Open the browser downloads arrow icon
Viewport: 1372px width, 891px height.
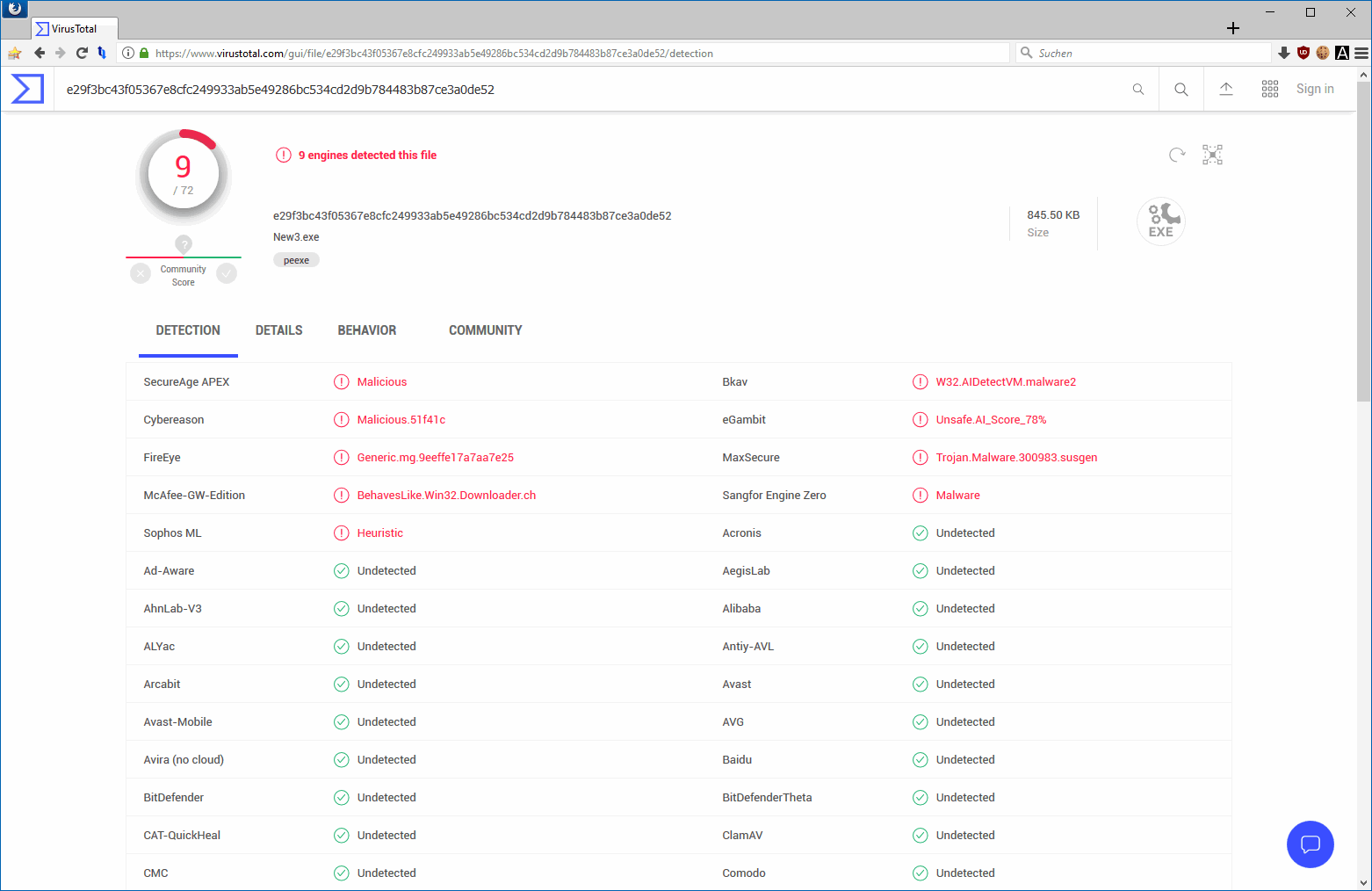(1283, 53)
